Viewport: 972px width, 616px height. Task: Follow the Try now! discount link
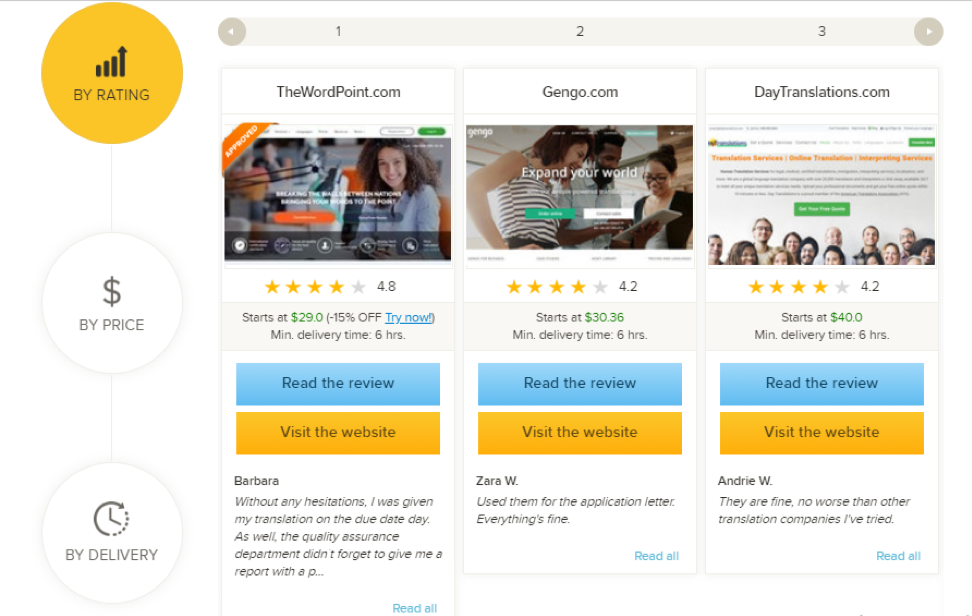coord(409,317)
